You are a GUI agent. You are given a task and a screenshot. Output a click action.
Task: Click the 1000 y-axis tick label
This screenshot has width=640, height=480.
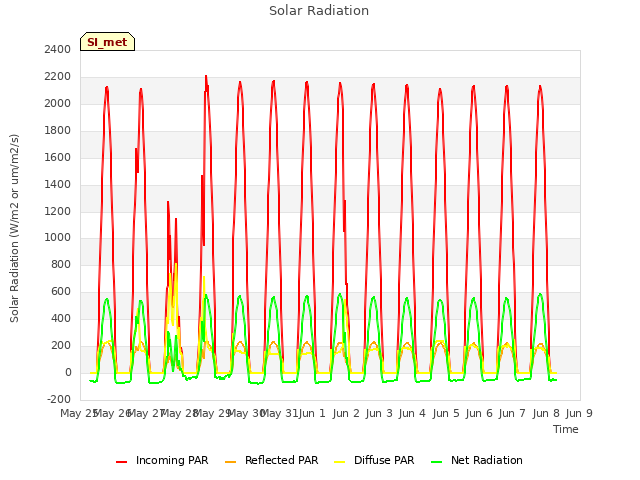click(58, 238)
